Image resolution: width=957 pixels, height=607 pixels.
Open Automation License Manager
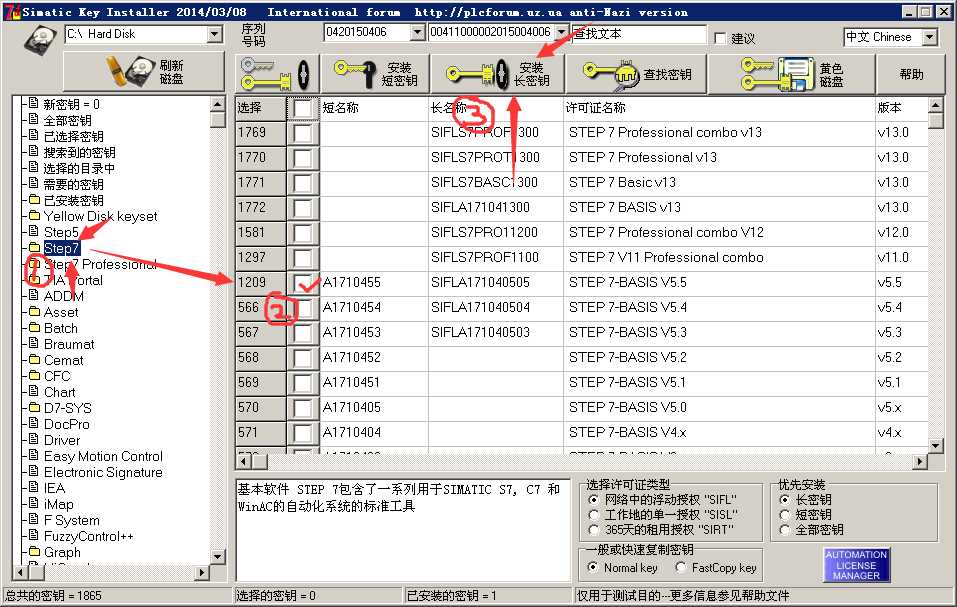click(856, 565)
